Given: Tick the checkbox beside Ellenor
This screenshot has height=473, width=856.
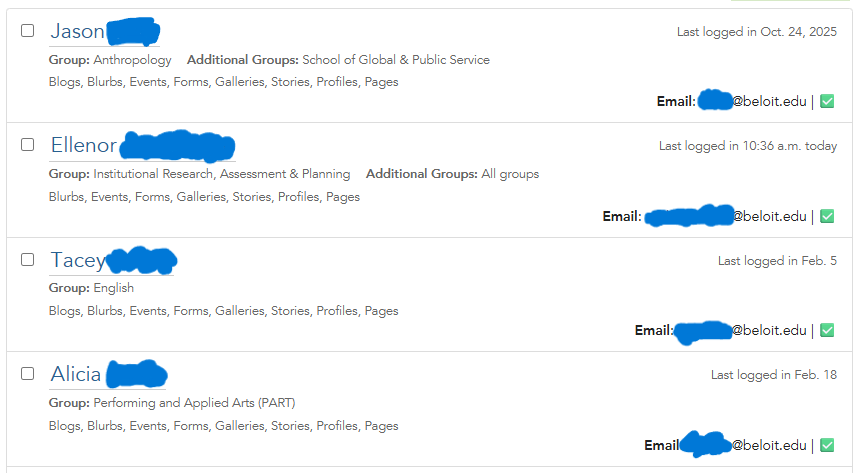Looking at the screenshot, I should pyautogui.click(x=28, y=145).
